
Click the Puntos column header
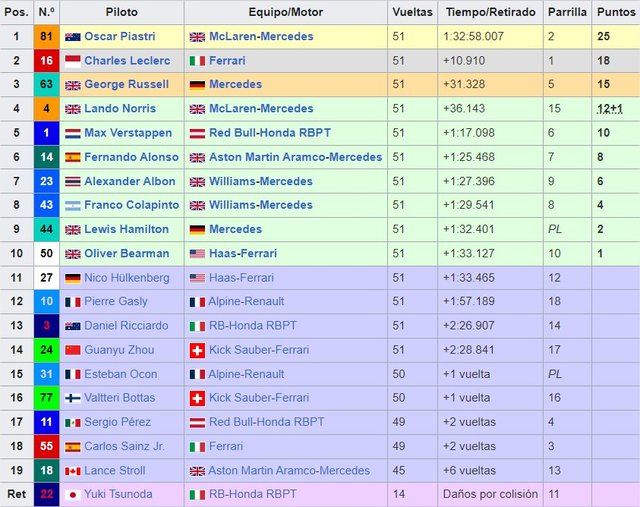616,12
